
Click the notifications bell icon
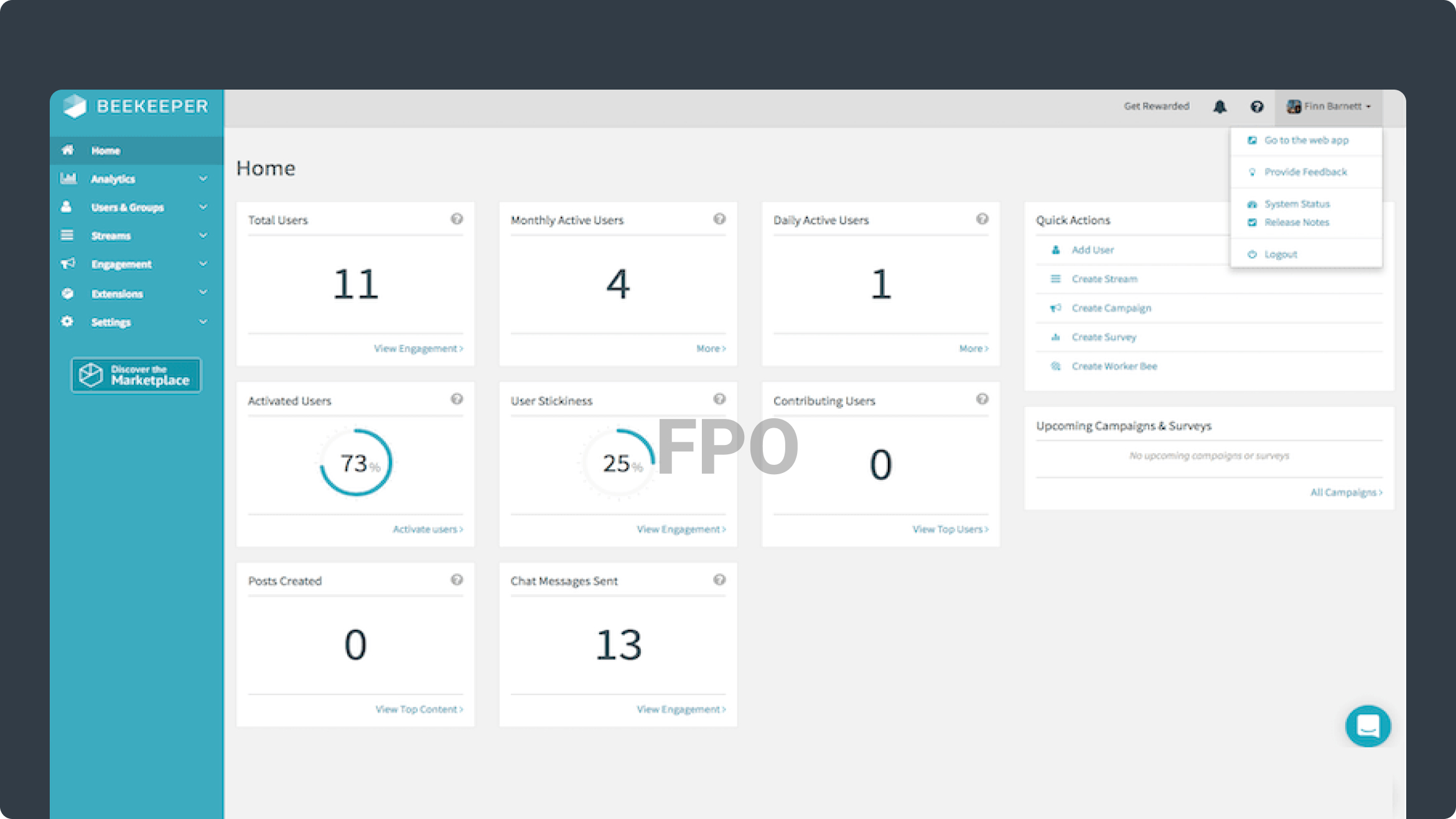1220,107
